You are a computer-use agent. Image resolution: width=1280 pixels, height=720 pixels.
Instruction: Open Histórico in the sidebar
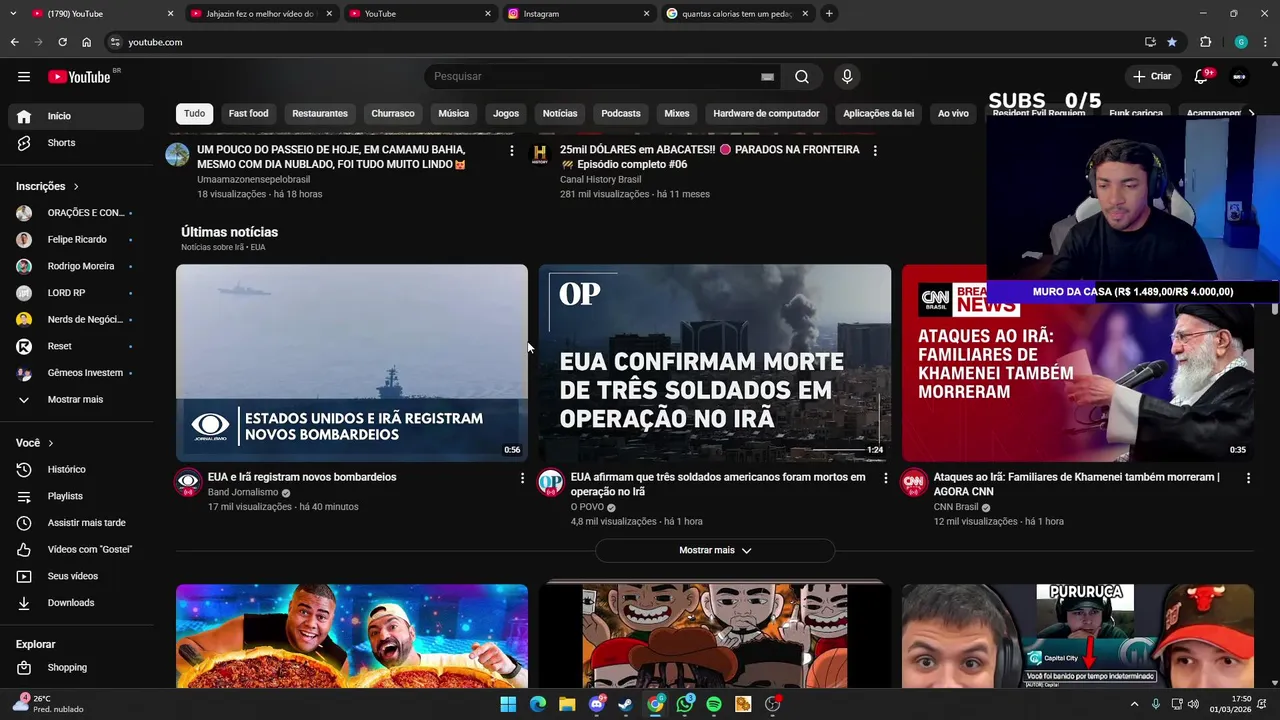coord(76,470)
